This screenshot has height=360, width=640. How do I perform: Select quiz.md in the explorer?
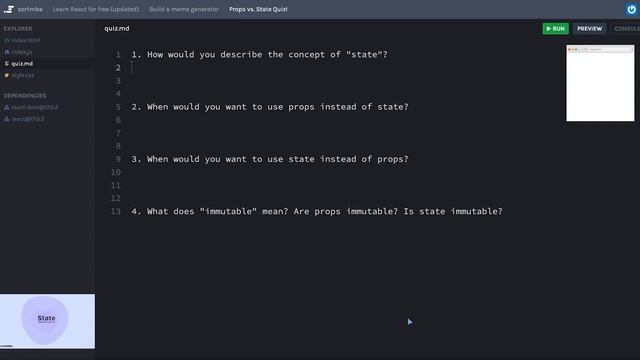pyautogui.click(x=22, y=64)
